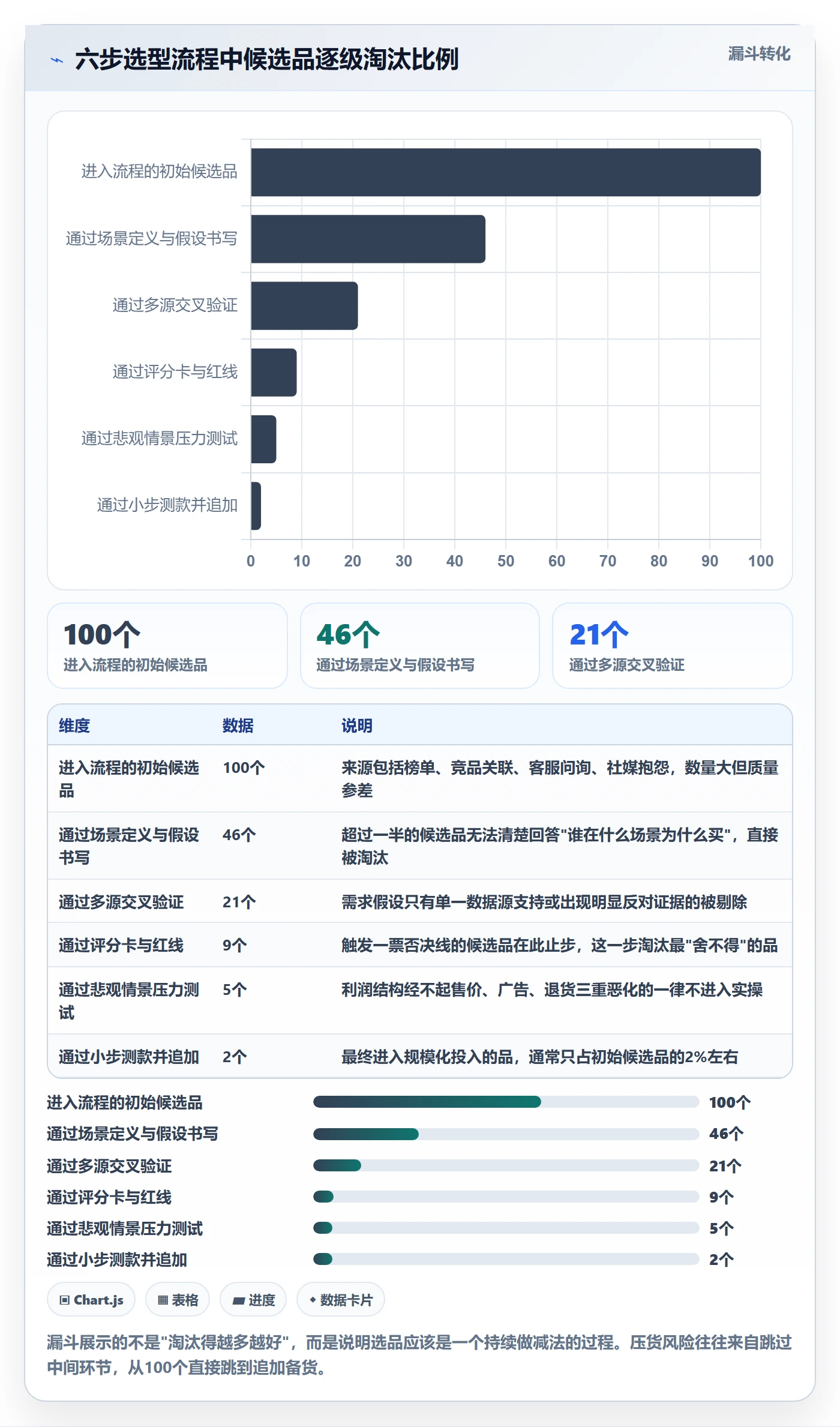The height and width of the screenshot is (1427, 840).
Task: Click the 进入流程的初始候选品 progress bar
Action: click(x=506, y=1102)
